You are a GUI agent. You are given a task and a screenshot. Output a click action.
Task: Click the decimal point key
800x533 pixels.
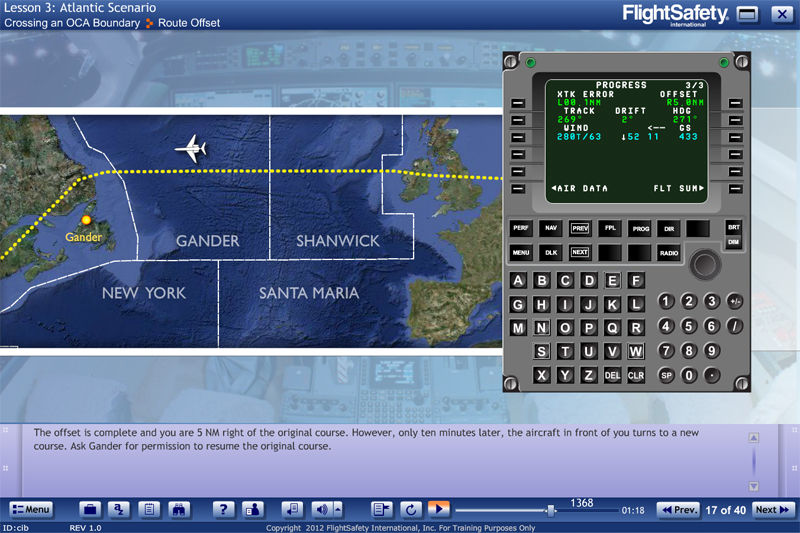tap(712, 375)
